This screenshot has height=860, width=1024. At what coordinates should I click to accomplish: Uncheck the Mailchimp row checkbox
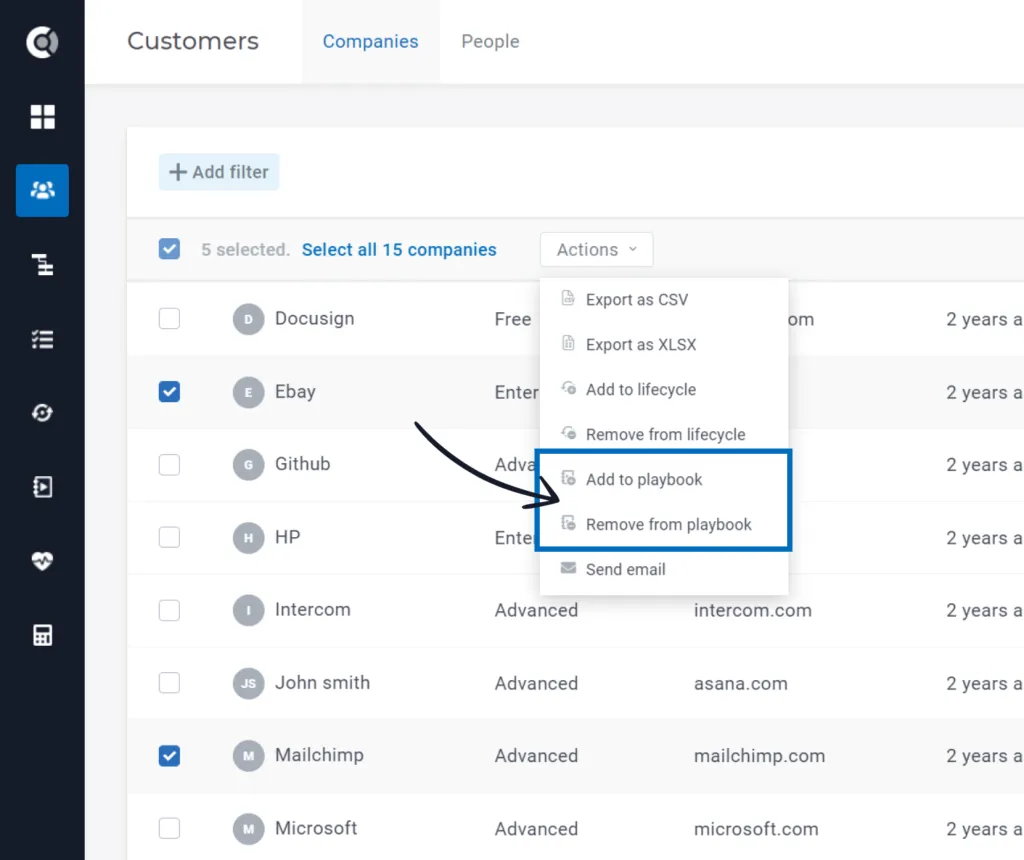[x=169, y=756]
